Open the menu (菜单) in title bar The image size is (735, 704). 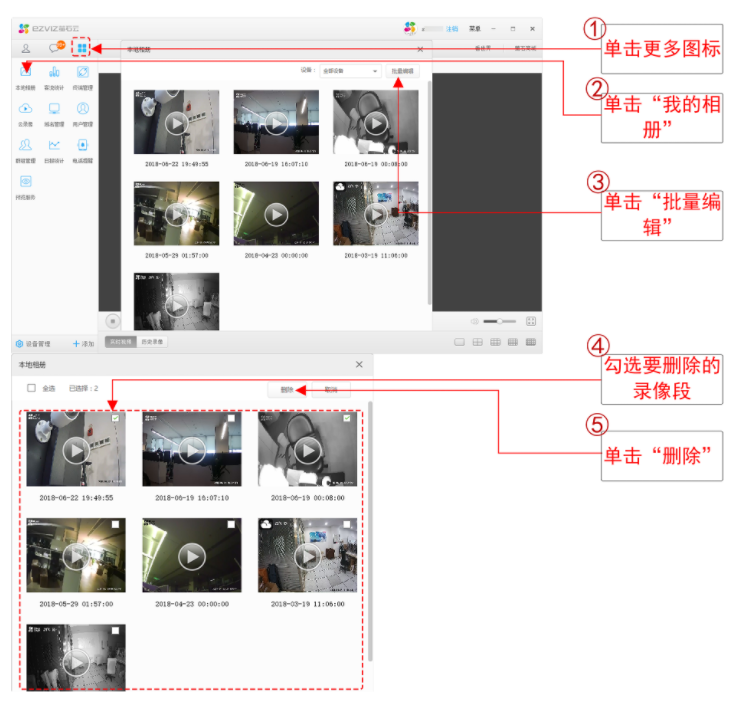tap(474, 29)
